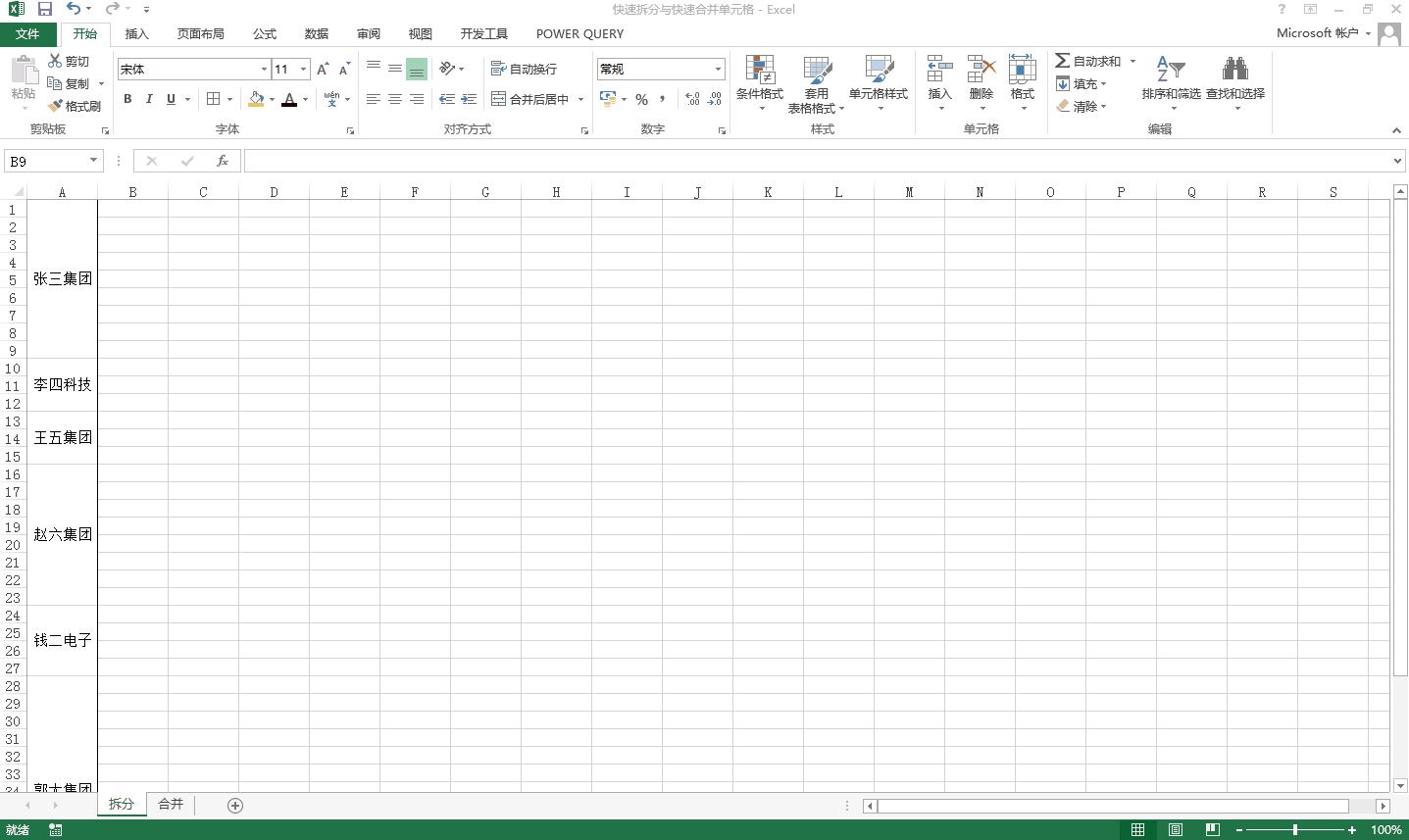
Task: Apply percent style format
Action: 641,99
